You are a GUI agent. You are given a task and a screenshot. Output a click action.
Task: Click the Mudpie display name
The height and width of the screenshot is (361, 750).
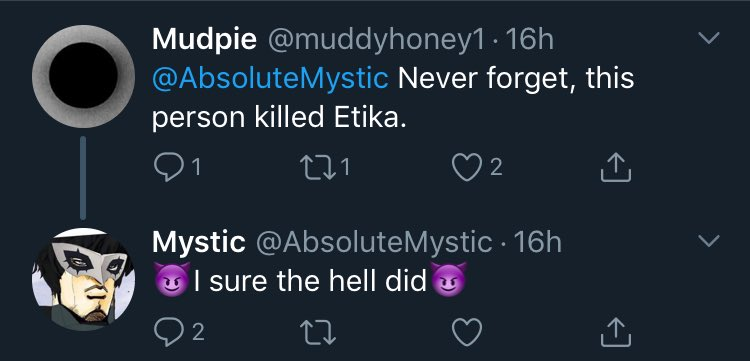pos(204,40)
